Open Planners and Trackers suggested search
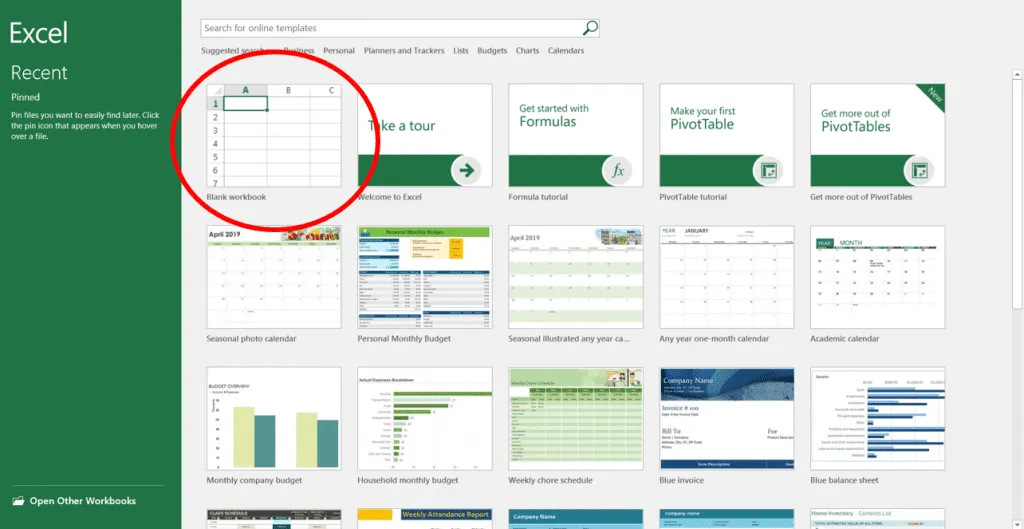Screen dimensions: 1024x529 pyautogui.click(x=404, y=50)
